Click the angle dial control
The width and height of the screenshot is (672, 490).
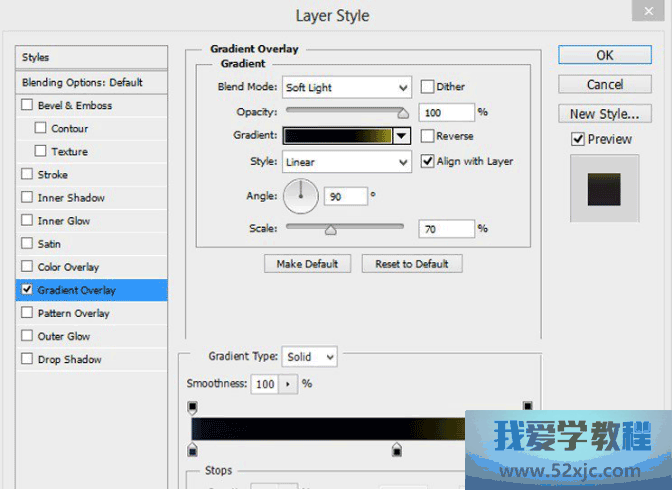coord(300,196)
